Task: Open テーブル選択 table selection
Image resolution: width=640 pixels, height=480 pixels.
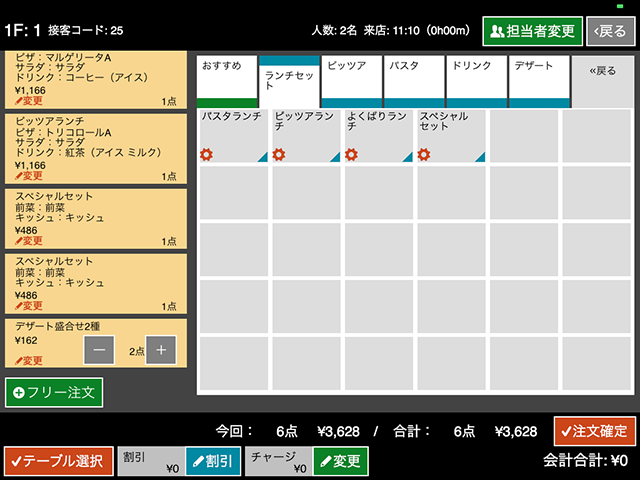Action: pyautogui.click(x=58, y=461)
